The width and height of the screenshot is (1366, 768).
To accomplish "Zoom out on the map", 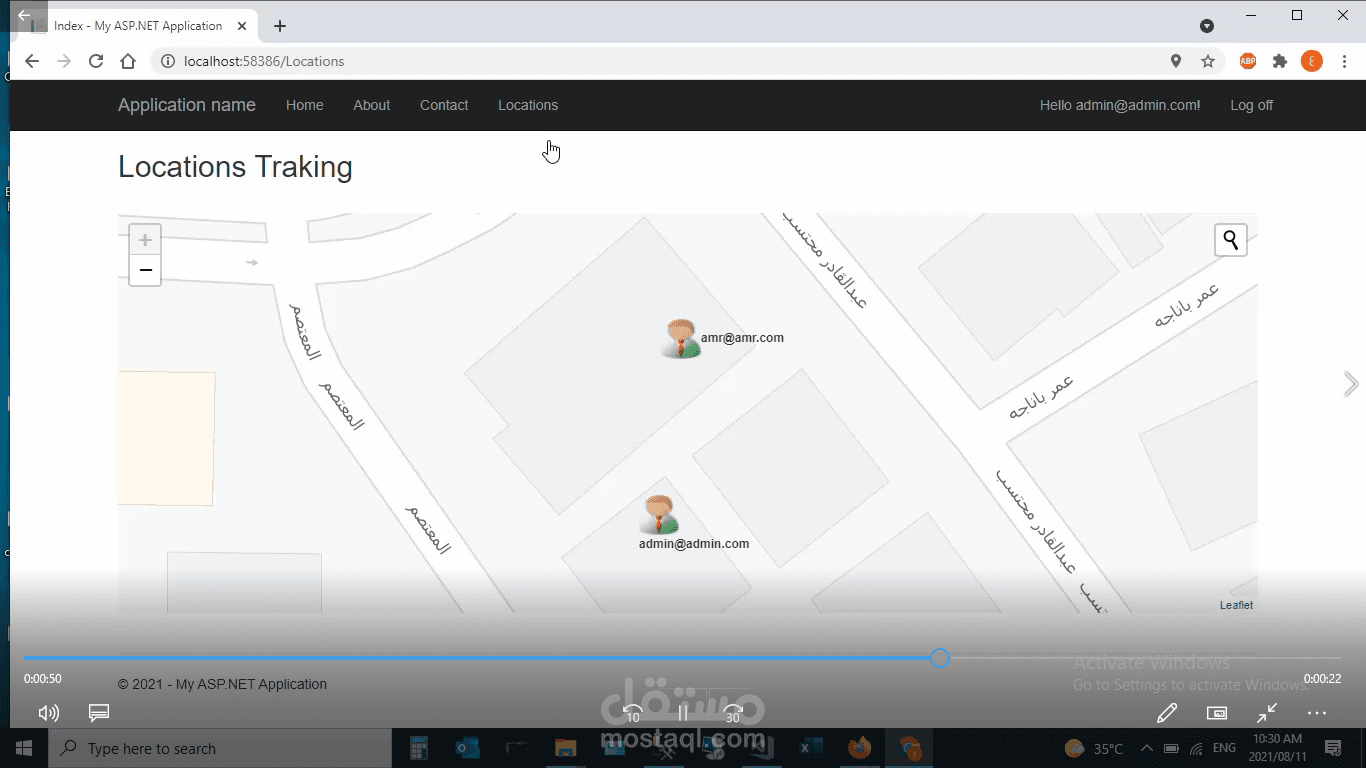I will click(x=145, y=270).
